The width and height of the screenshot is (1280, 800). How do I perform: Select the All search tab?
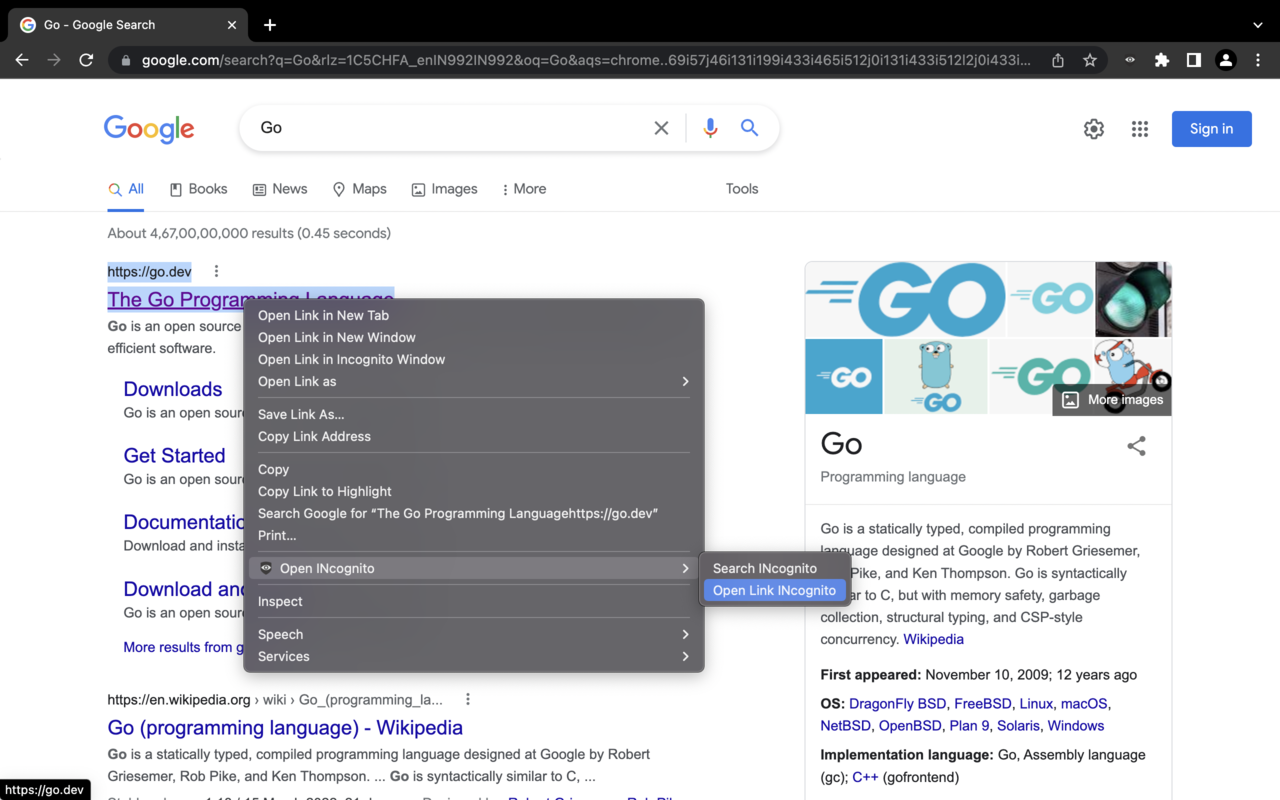(x=126, y=189)
